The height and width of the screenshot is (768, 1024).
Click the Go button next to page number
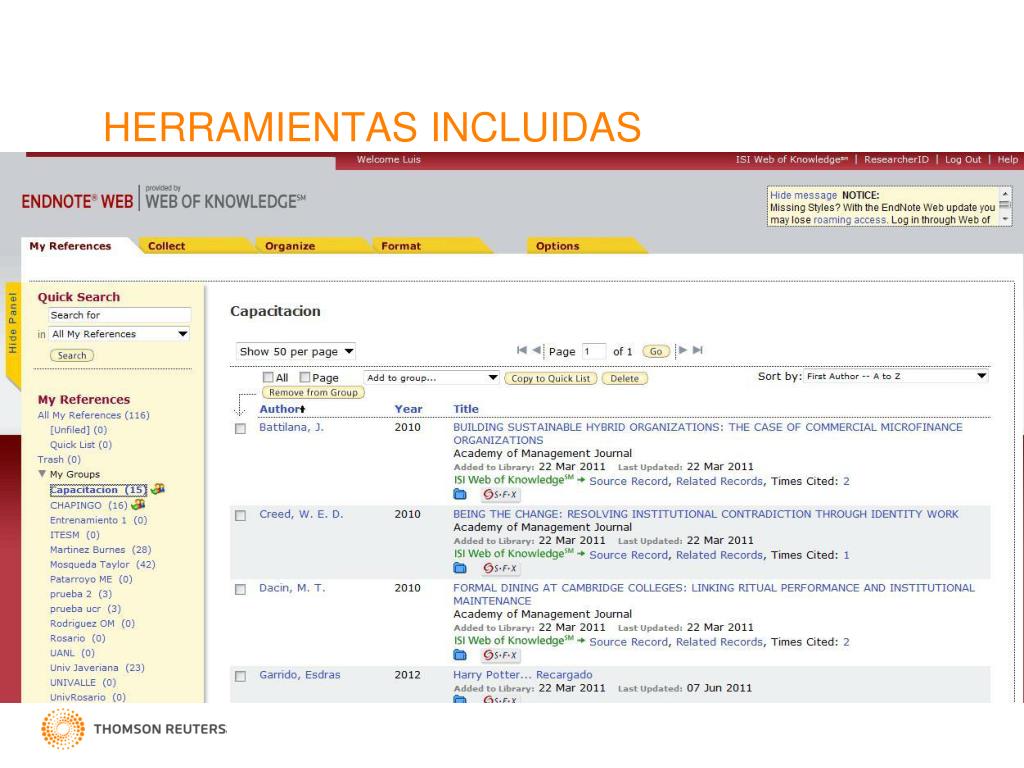pyautogui.click(x=656, y=351)
